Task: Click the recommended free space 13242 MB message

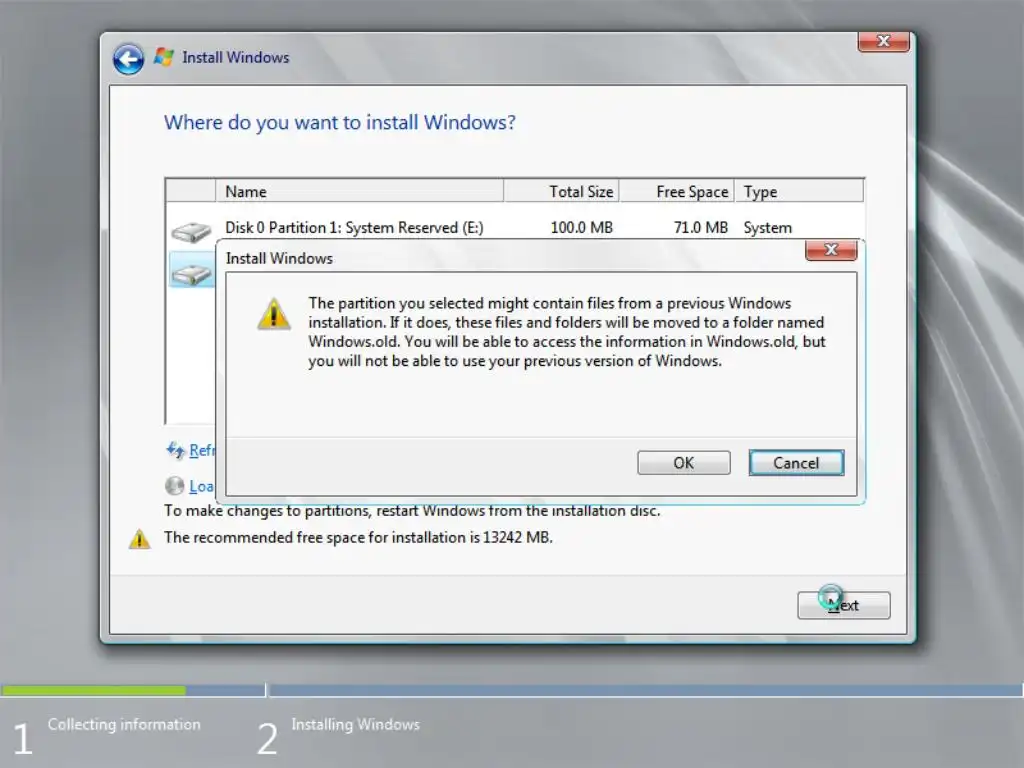Action: pos(358,537)
